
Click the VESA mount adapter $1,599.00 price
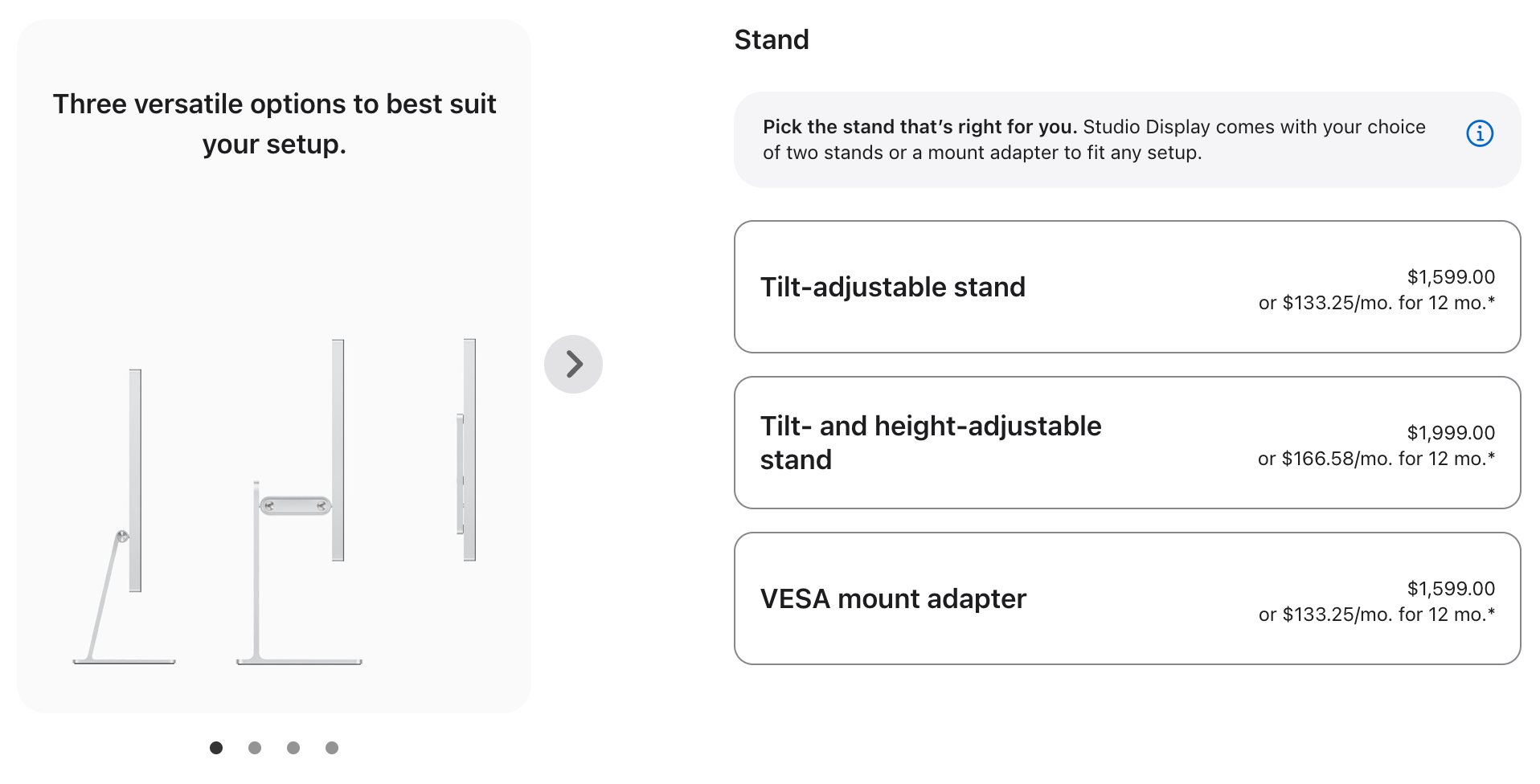point(1450,589)
